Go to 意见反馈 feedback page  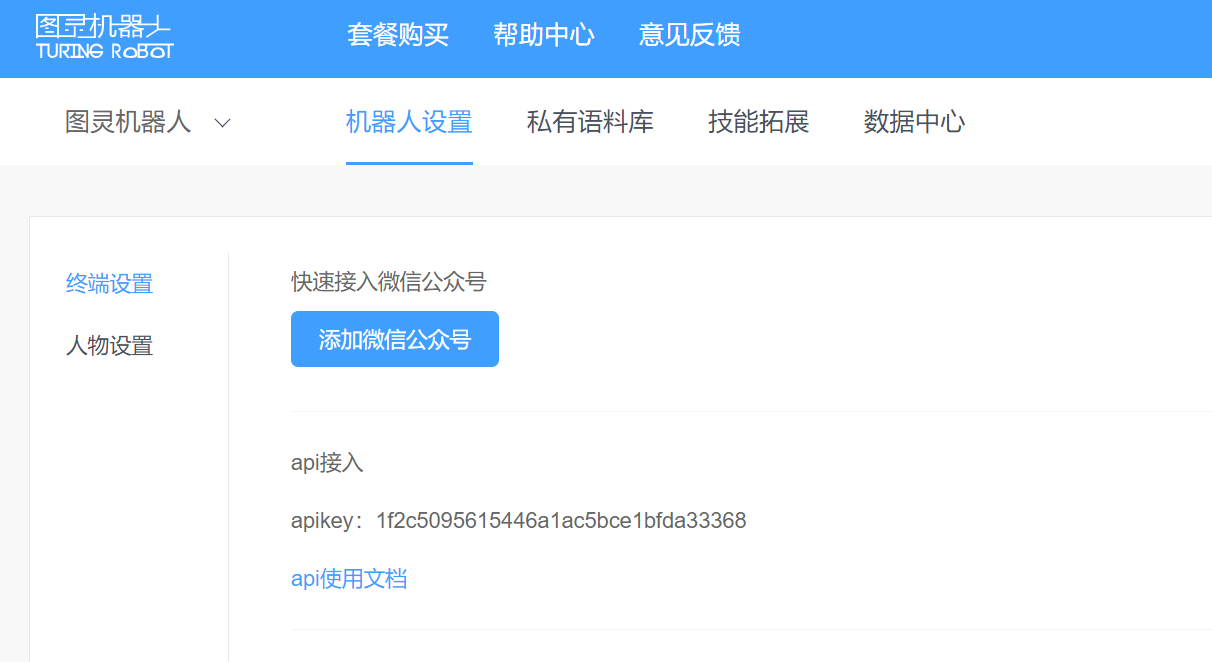pos(690,36)
